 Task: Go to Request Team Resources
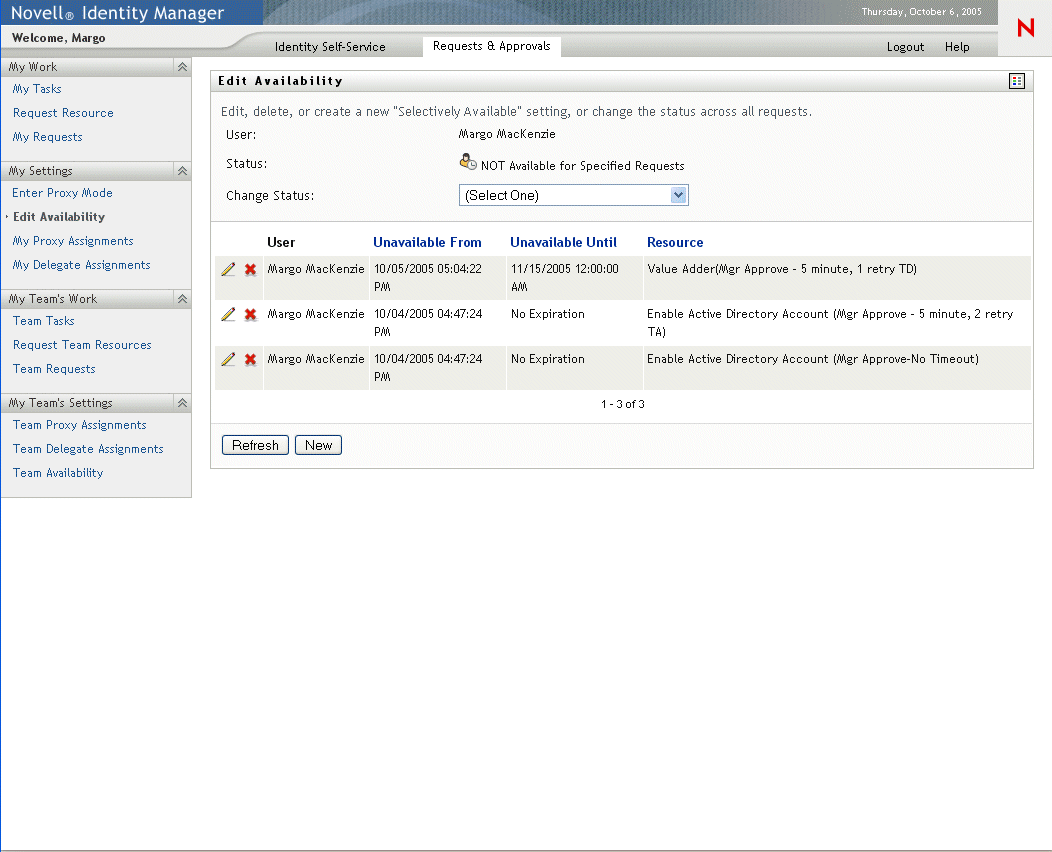click(82, 345)
